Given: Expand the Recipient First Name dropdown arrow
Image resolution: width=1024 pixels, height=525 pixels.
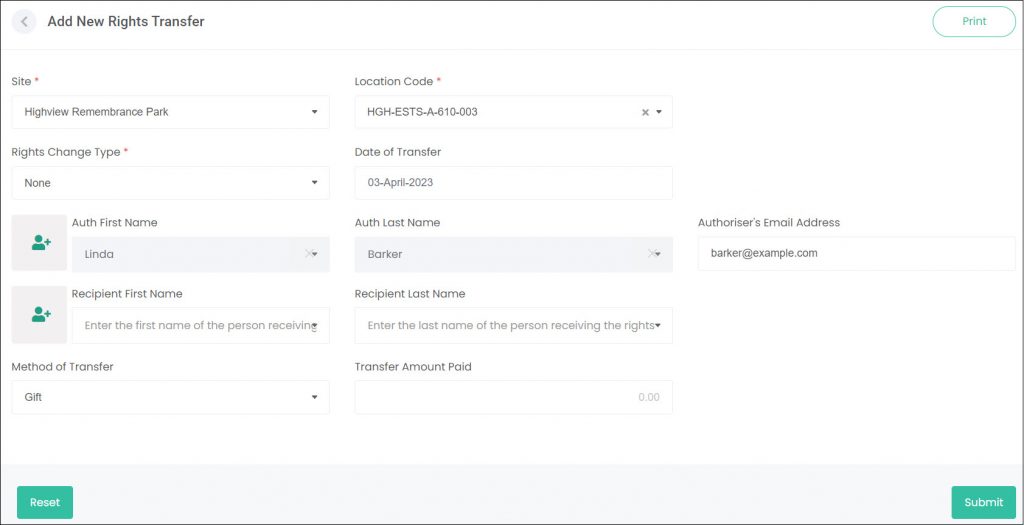Looking at the screenshot, I should [x=315, y=325].
